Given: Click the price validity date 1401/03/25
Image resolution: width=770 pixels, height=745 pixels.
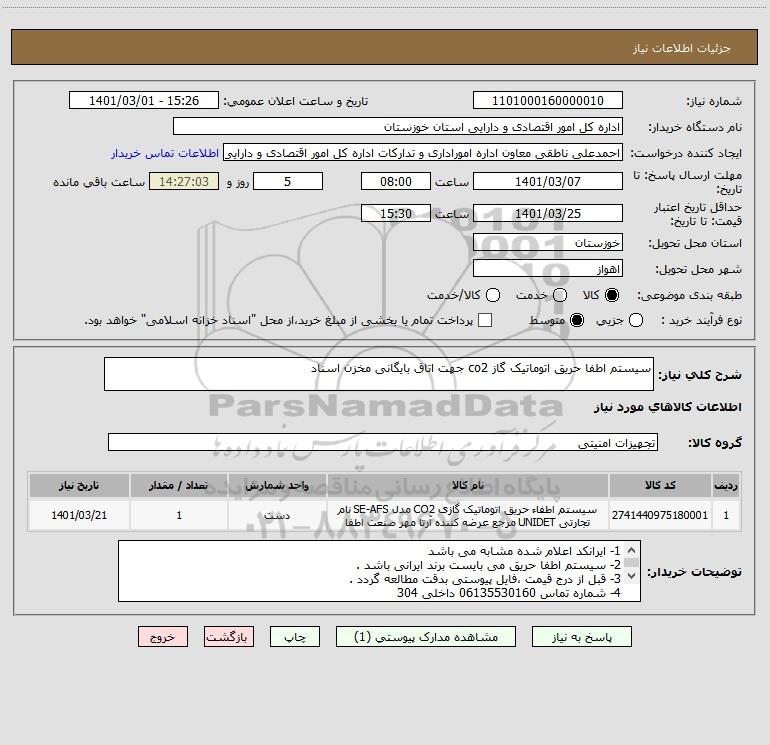Looking at the screenshot, I should (x=548, y=213).
